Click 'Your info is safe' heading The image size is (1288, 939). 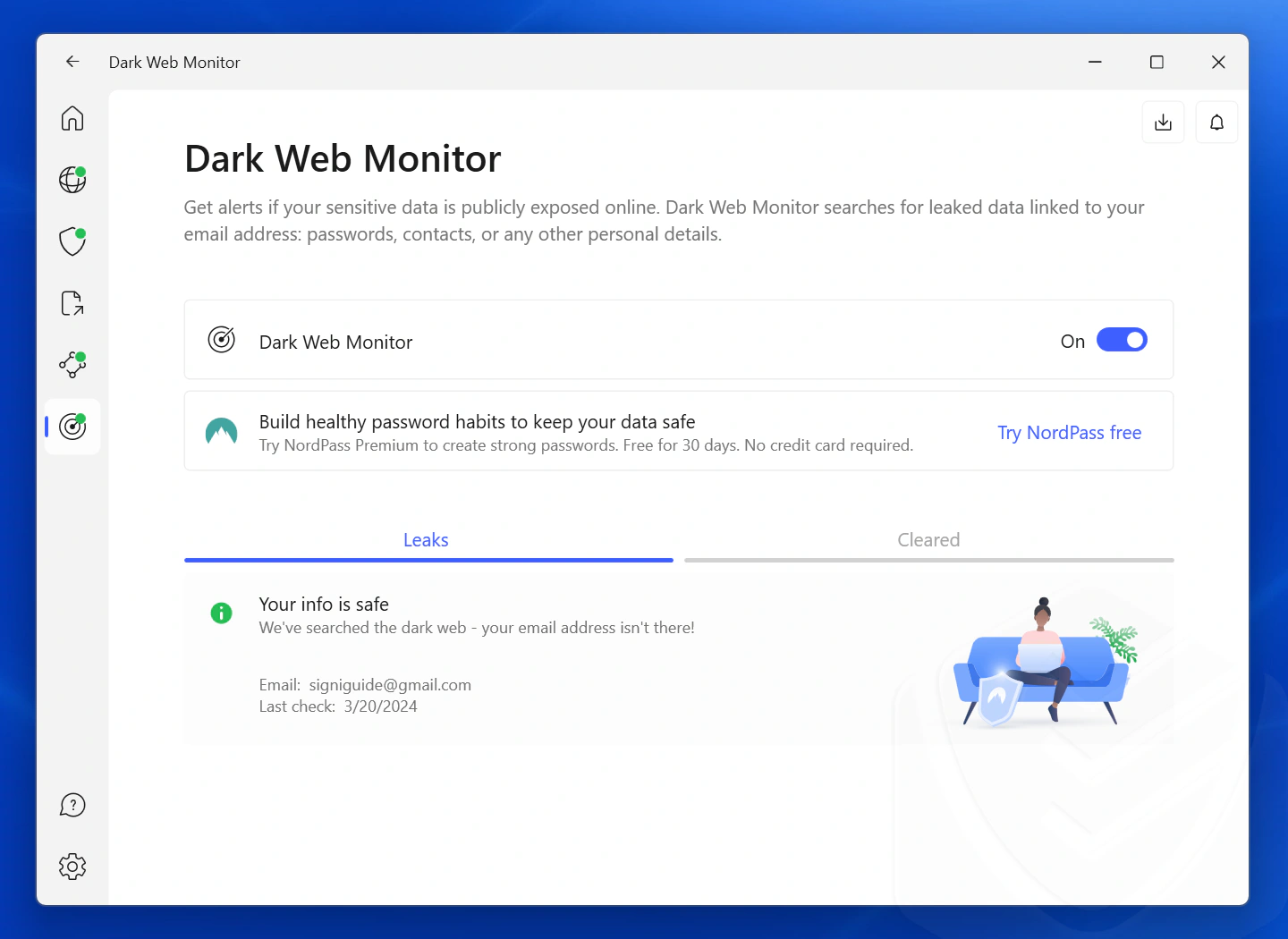pos(324,605)
